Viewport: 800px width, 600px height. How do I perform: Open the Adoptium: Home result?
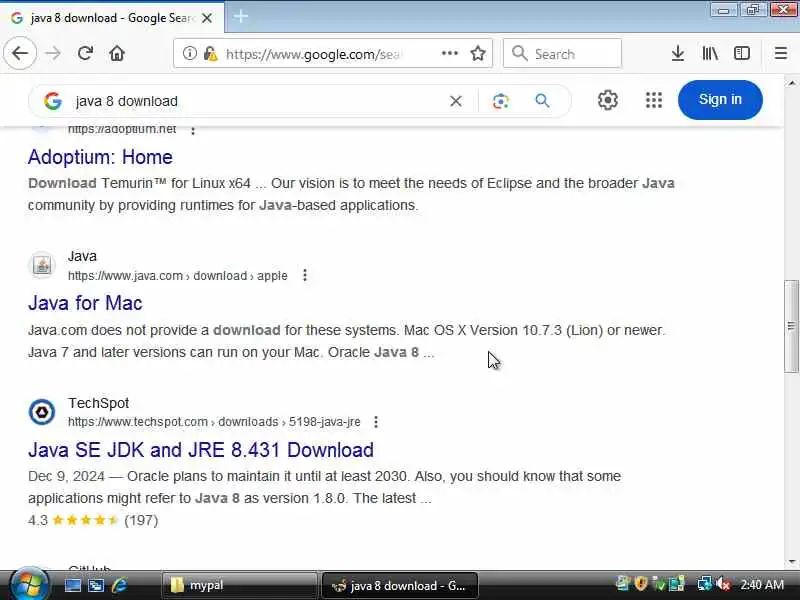100,157
